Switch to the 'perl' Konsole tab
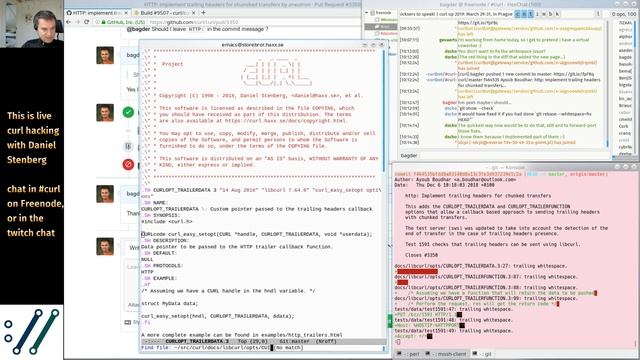Viewport: 640px width, 360px height. pos(408,354)
